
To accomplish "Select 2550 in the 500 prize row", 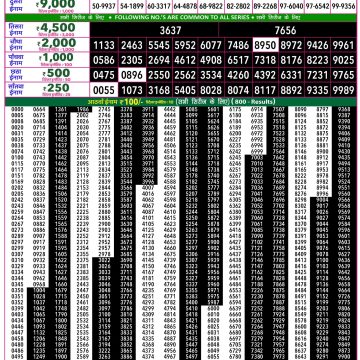I will (x=159, y=75).
